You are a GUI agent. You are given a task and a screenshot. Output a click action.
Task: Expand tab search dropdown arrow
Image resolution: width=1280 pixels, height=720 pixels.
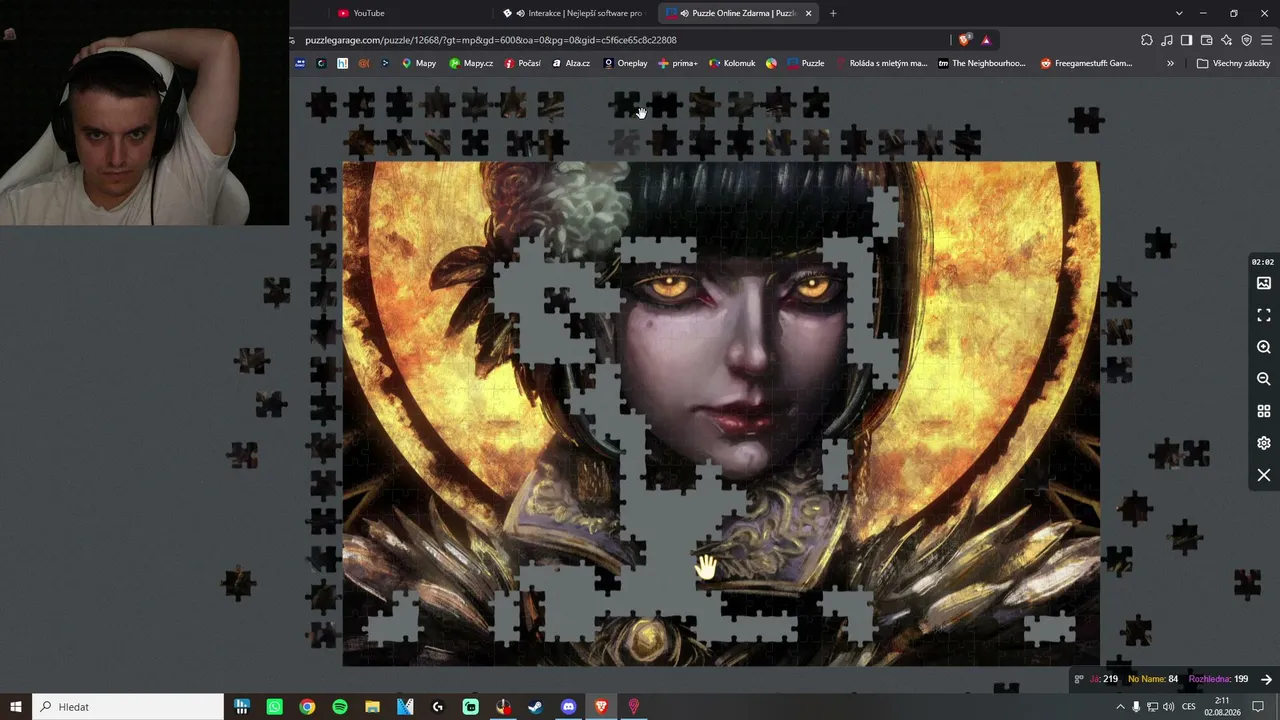pyautogui.click(x=1179, y=13)
